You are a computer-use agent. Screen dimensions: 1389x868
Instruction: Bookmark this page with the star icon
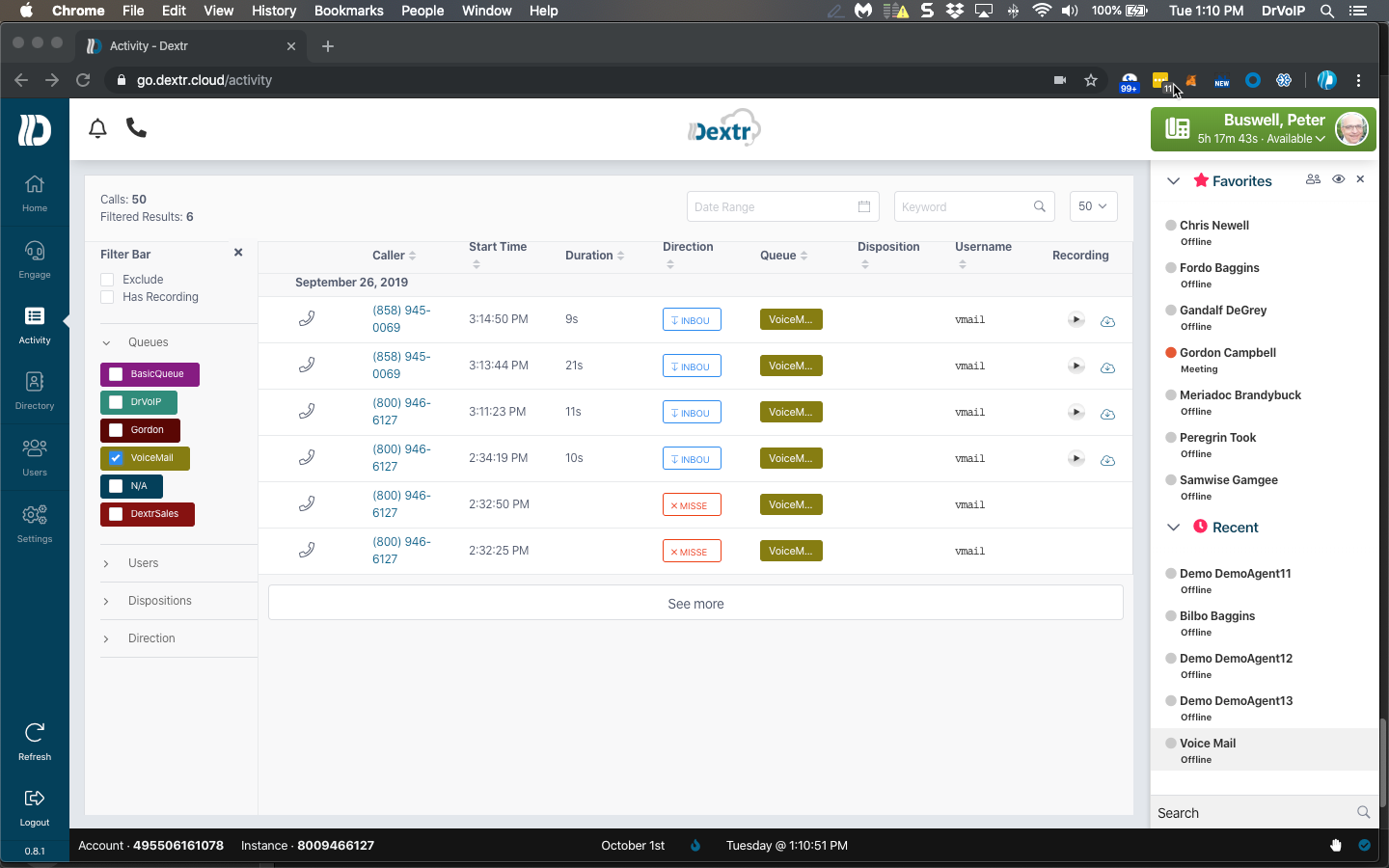coord(1091,80)
